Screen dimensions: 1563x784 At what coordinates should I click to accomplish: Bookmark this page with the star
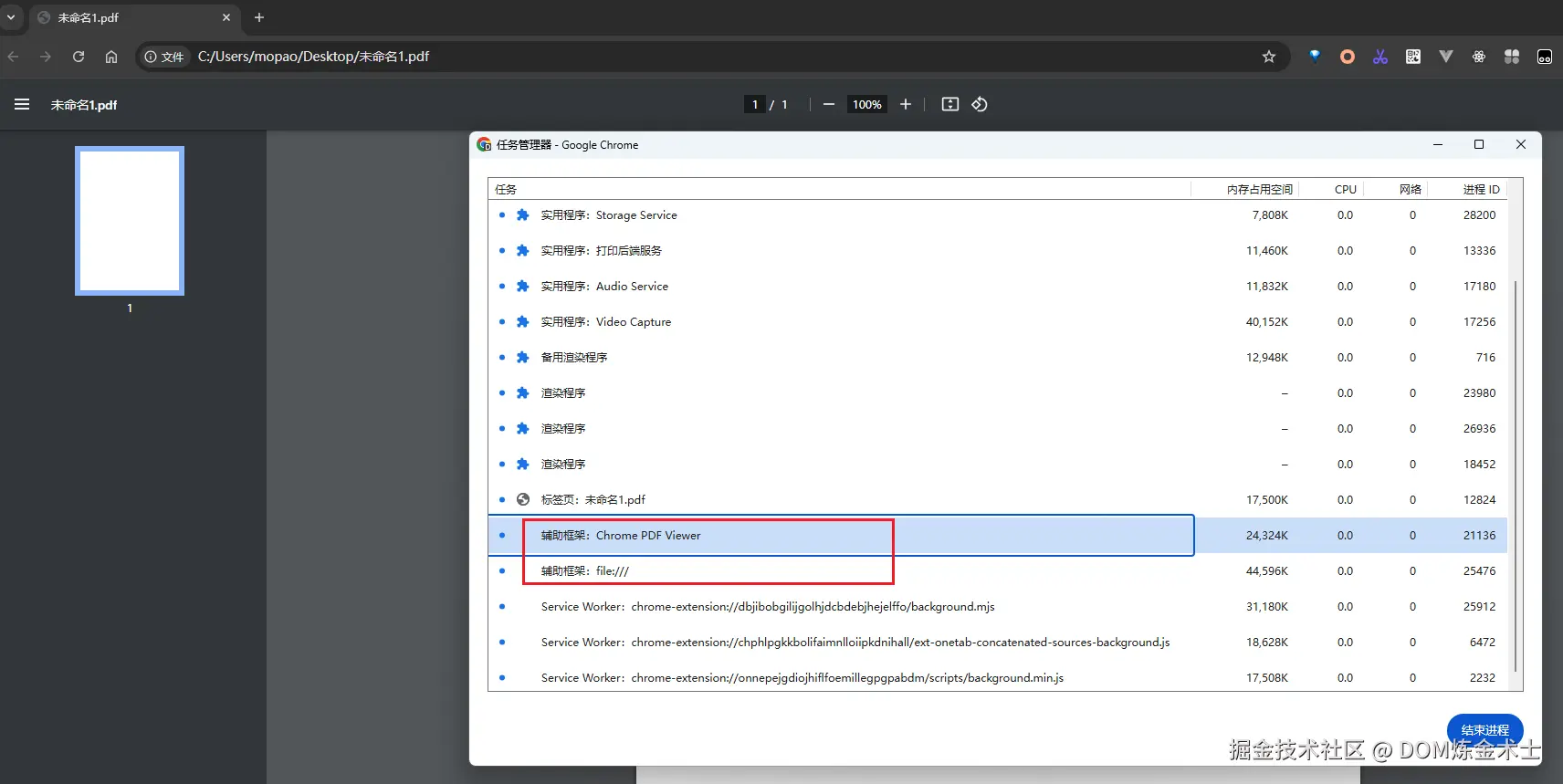click(x=1269, y=57)
